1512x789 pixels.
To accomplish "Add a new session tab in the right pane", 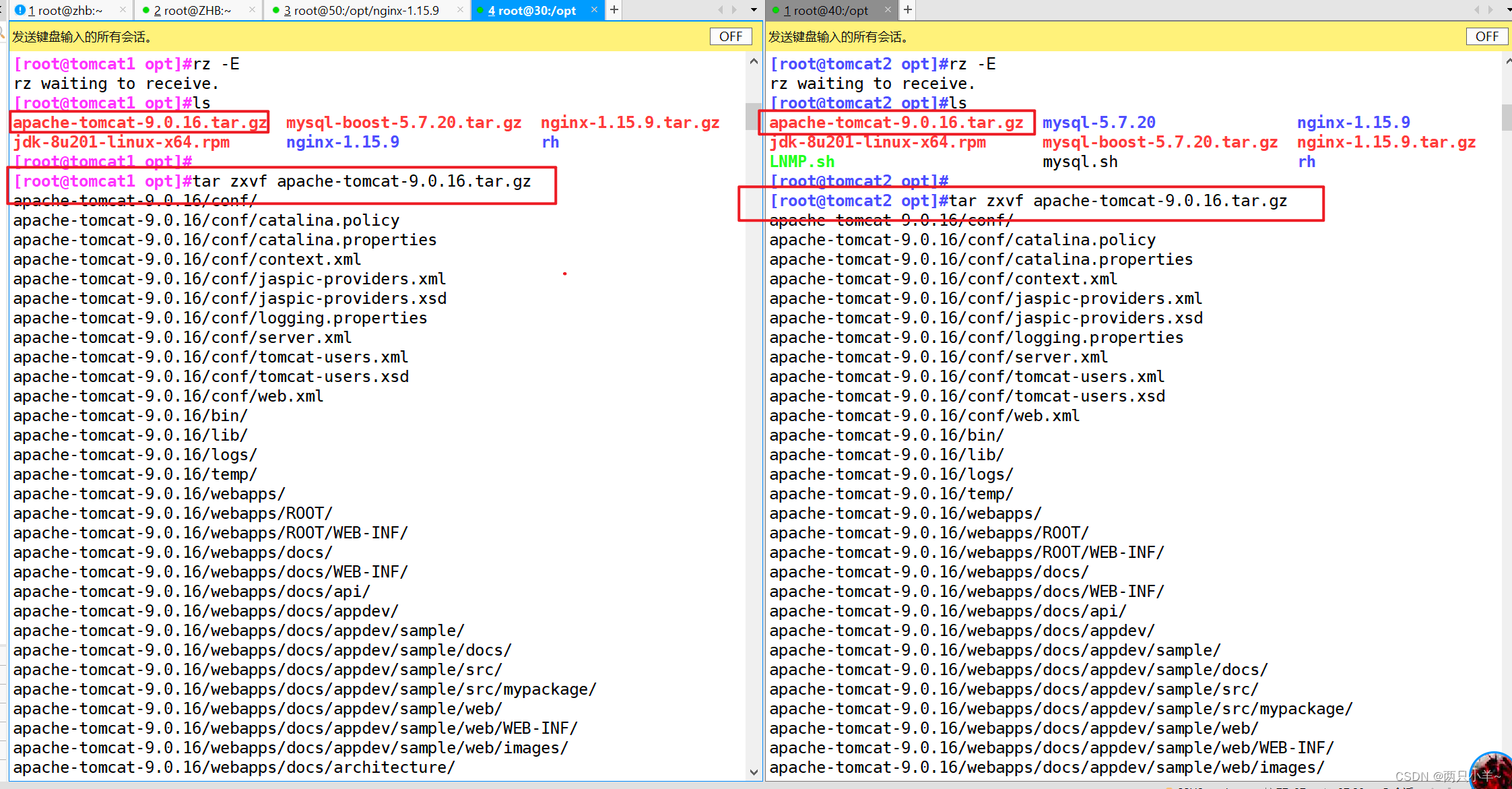I will (908, 9).
